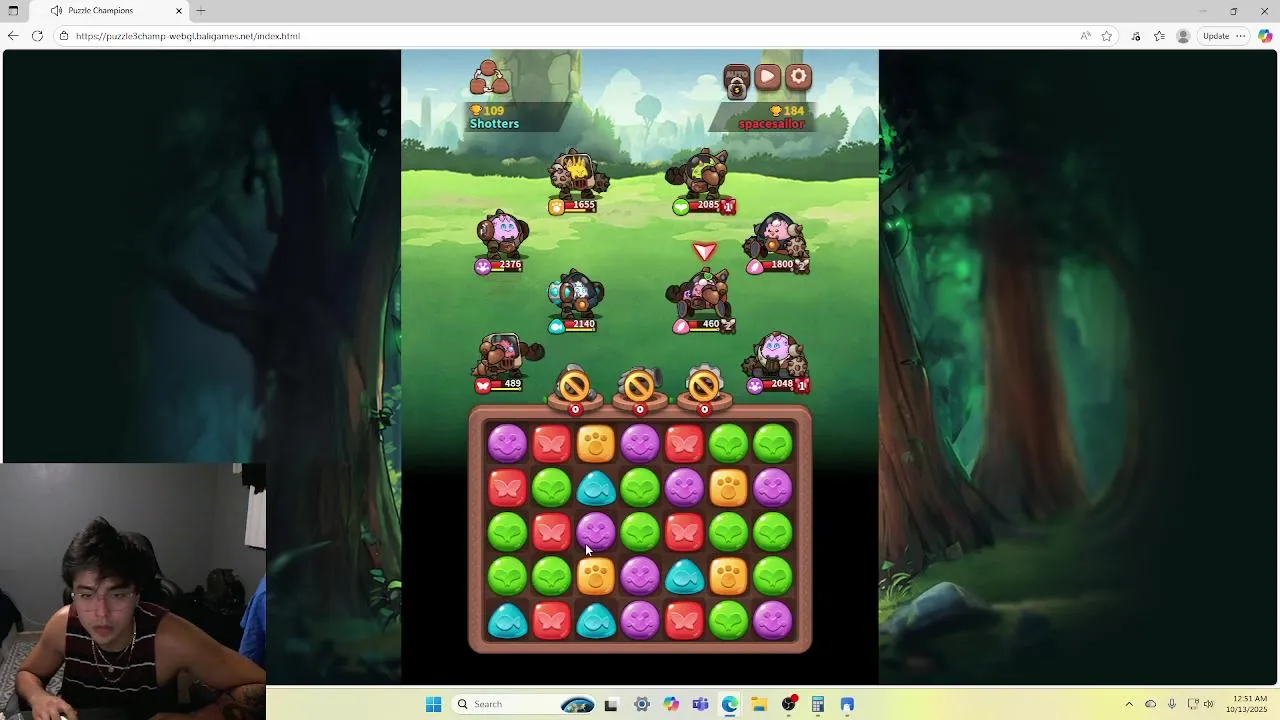Click the 109 trophy count

click(487, 110)
